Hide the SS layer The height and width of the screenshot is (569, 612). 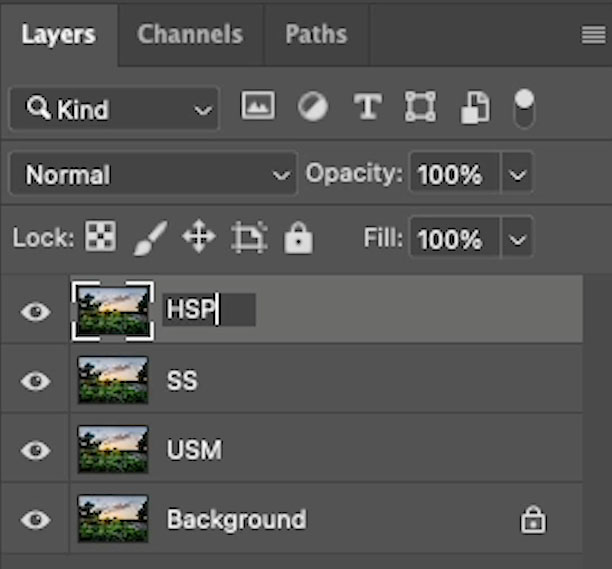point(36,381)
